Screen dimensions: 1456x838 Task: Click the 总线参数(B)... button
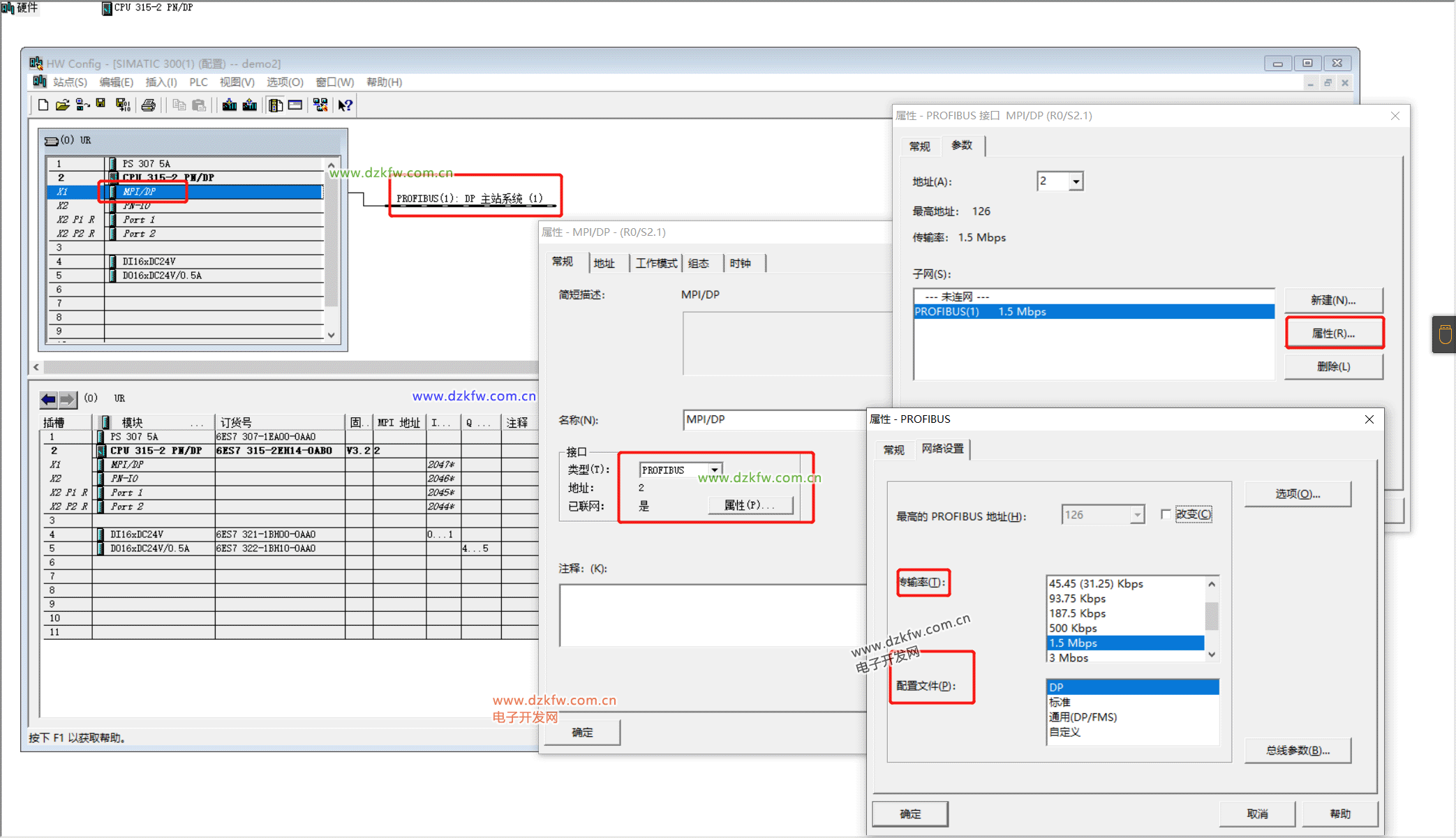point(1297,751)
